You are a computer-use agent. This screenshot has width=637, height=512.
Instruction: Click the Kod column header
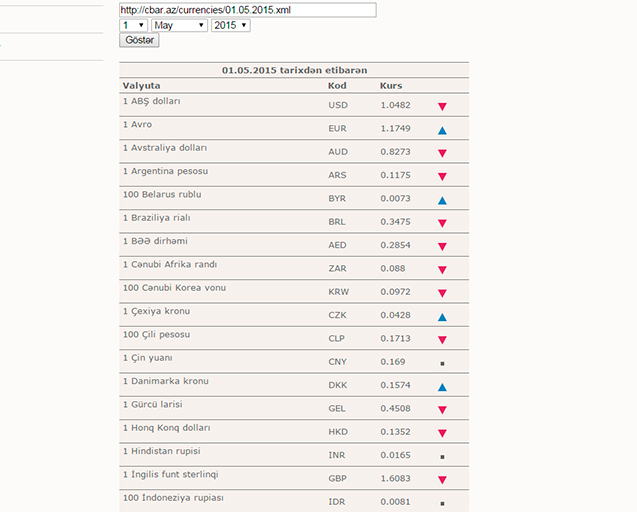pos(337,86)
